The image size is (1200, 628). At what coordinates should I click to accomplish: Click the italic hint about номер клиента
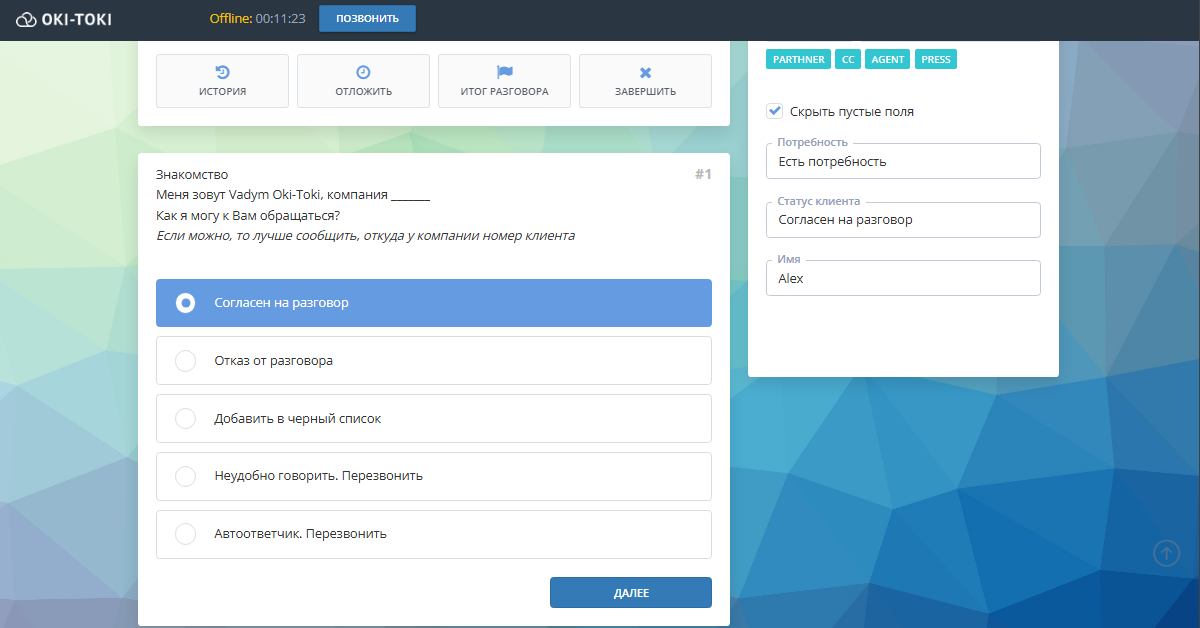366,236
